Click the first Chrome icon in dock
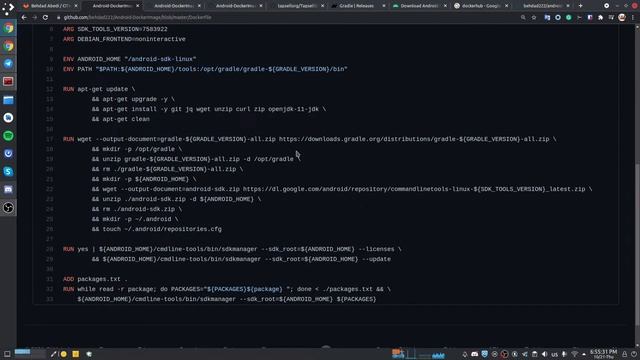The width and height of the screenshot is (640, 360). coord(8,28)
